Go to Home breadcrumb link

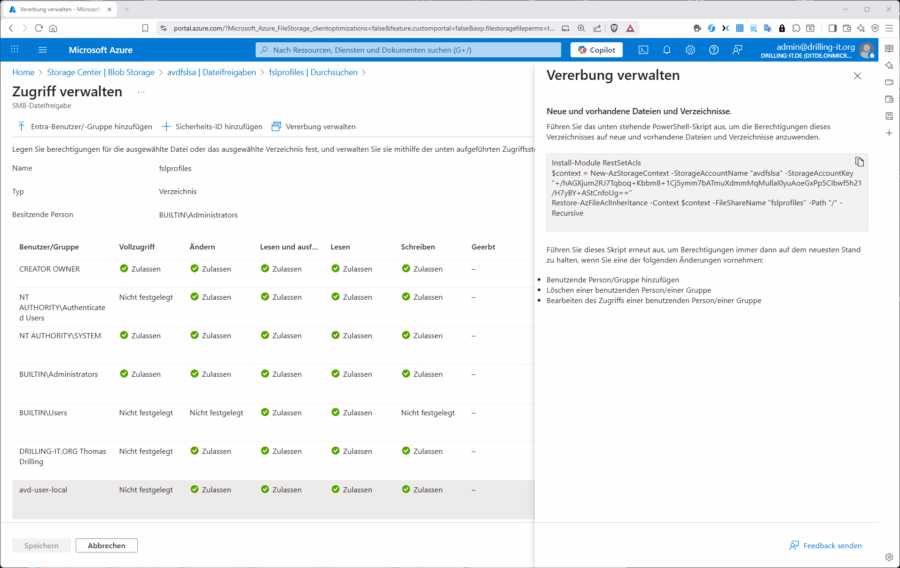point(23,72)
